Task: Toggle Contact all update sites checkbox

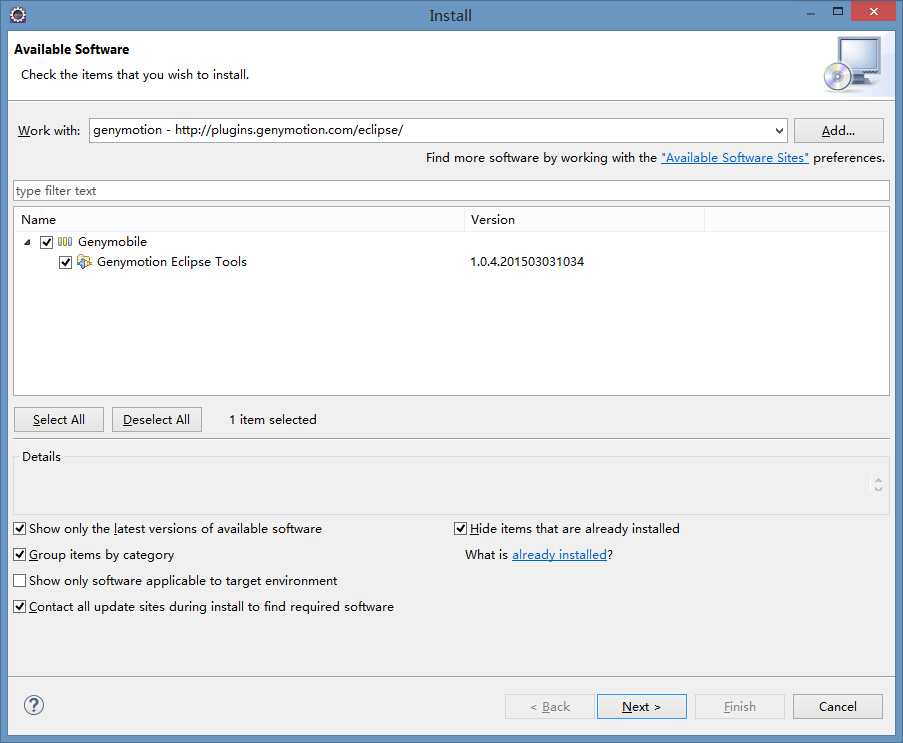Action: tap(20, 606)
